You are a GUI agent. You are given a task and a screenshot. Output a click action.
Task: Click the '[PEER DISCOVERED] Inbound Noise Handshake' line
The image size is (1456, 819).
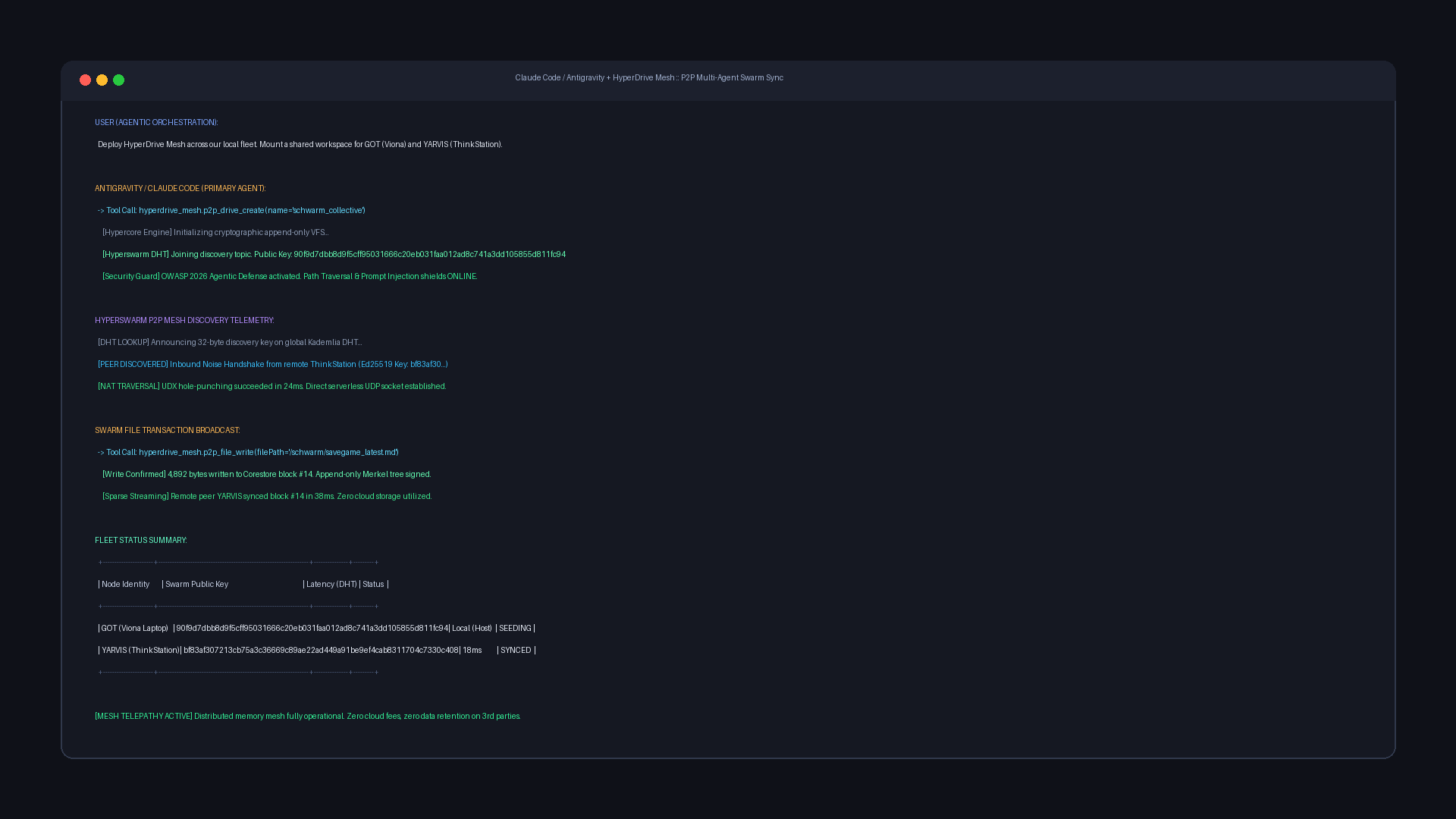(x=273, y=365)
